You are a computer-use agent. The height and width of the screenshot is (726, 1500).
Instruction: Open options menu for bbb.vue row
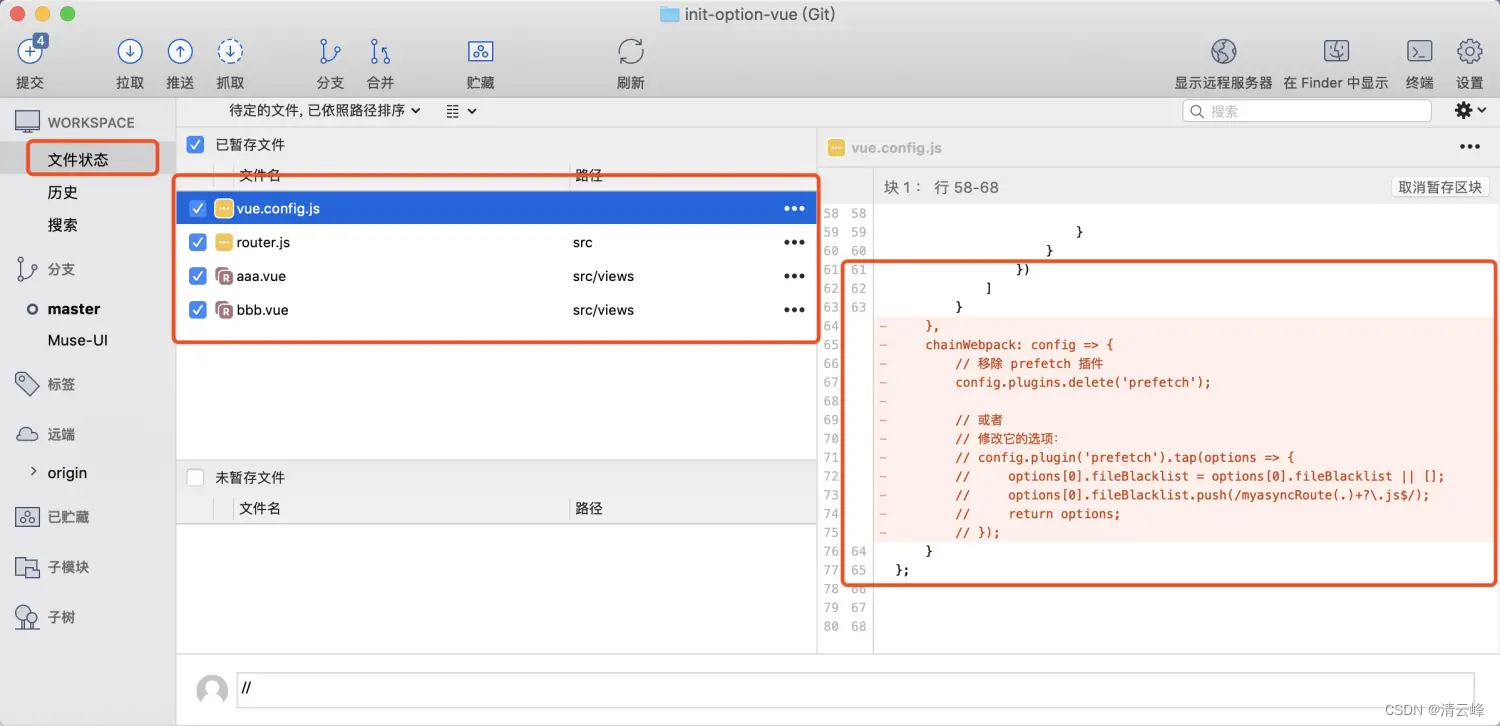tap(794, 310)
